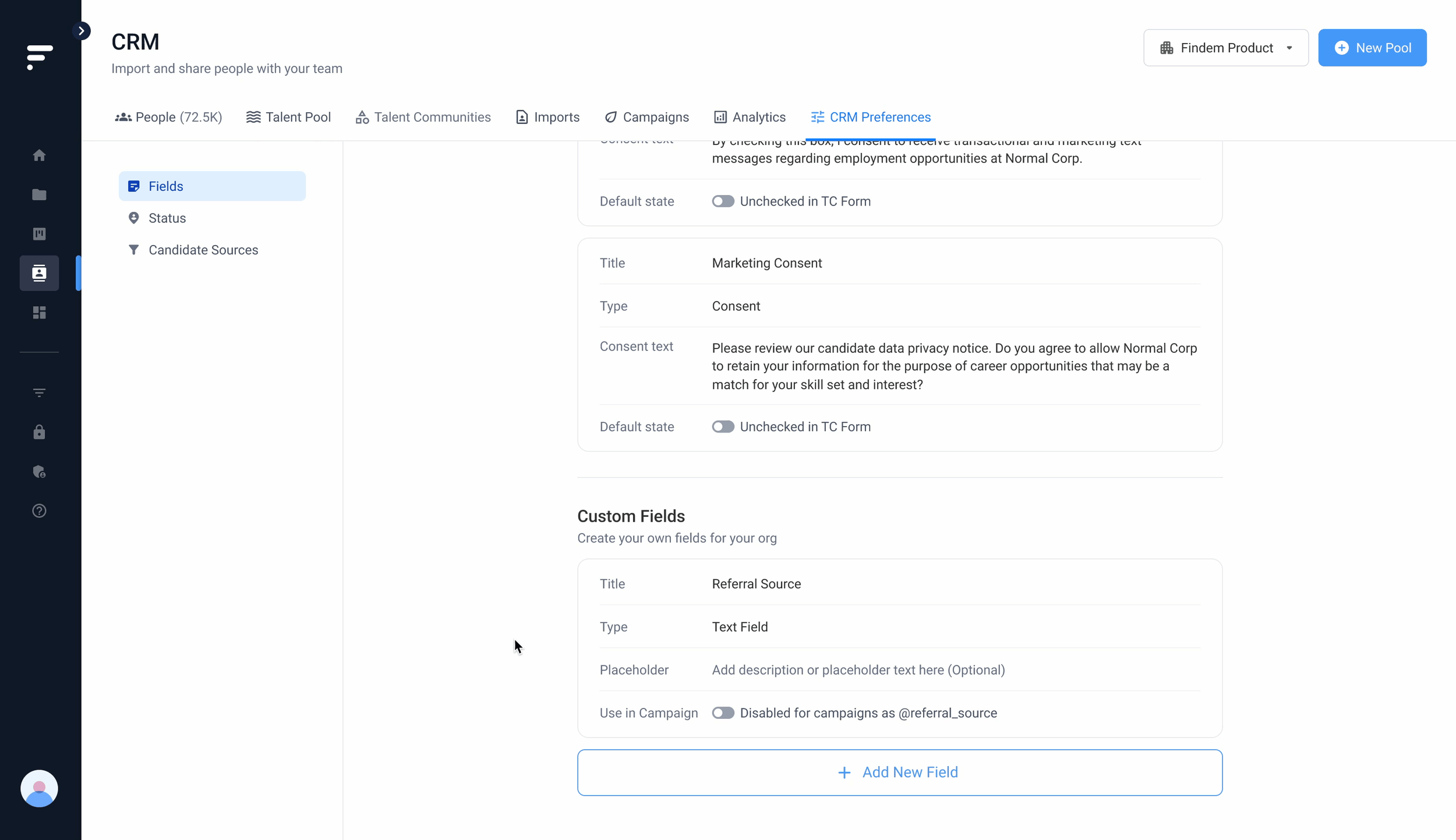This screenshot has height=840, width=1456.
Task: Click the chart icon on Analytics tab
Action: pos(720,118)
